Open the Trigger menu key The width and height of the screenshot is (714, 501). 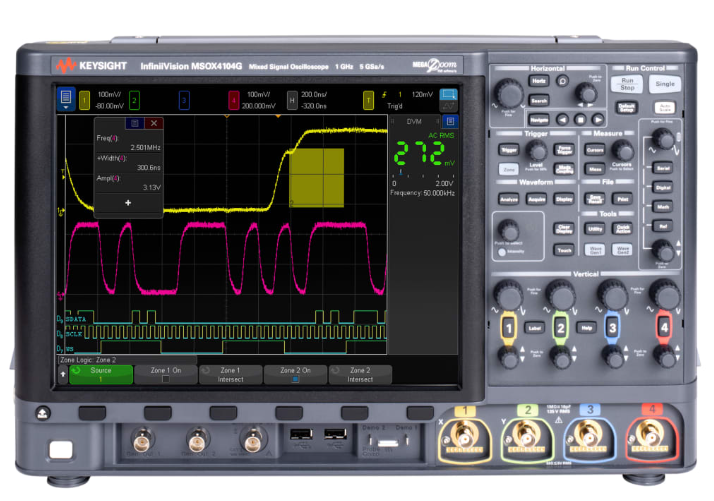pyautogui.click(x=509, y=149)
